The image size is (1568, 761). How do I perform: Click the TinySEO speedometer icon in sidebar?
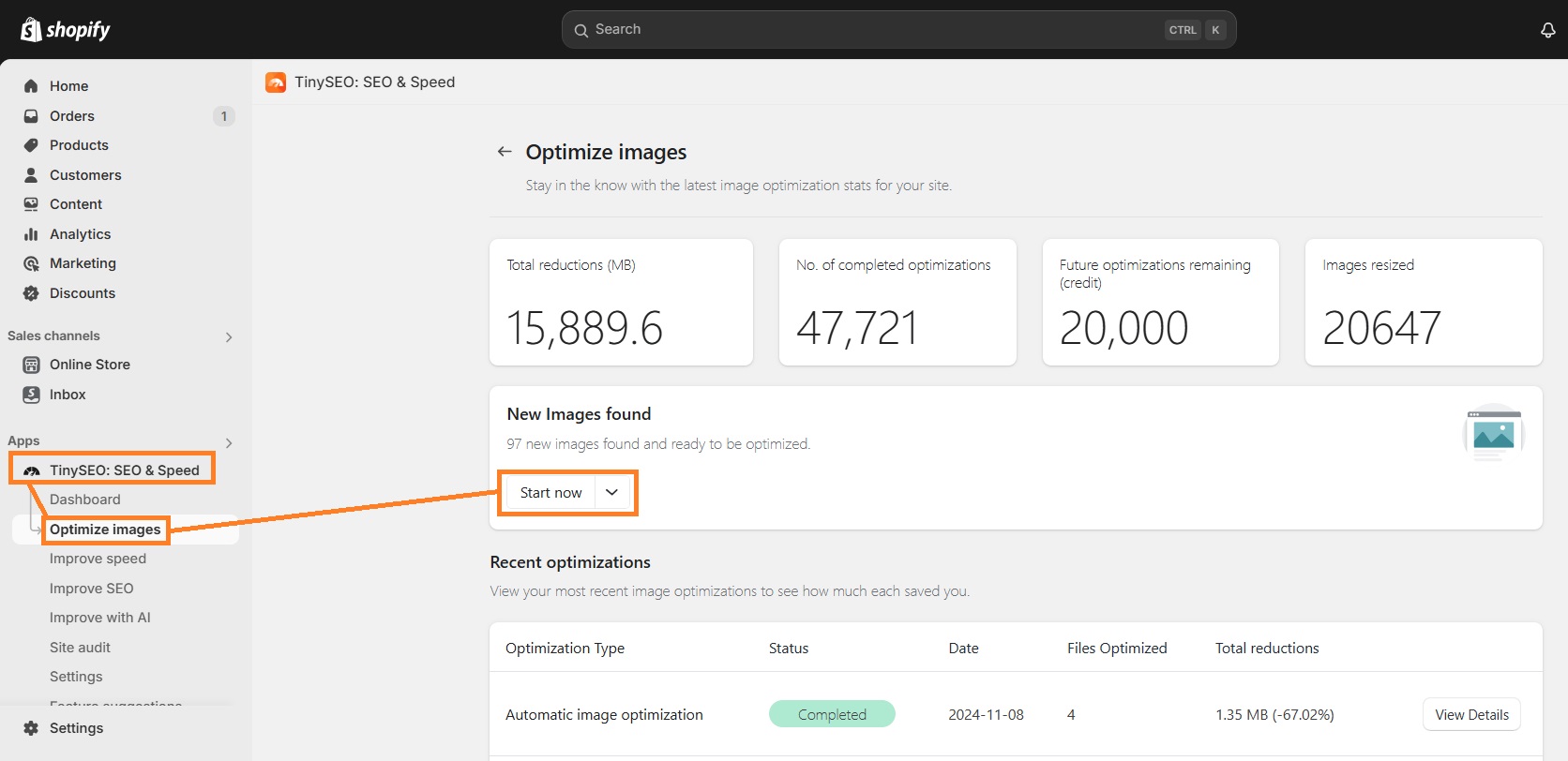coord(32,470)
